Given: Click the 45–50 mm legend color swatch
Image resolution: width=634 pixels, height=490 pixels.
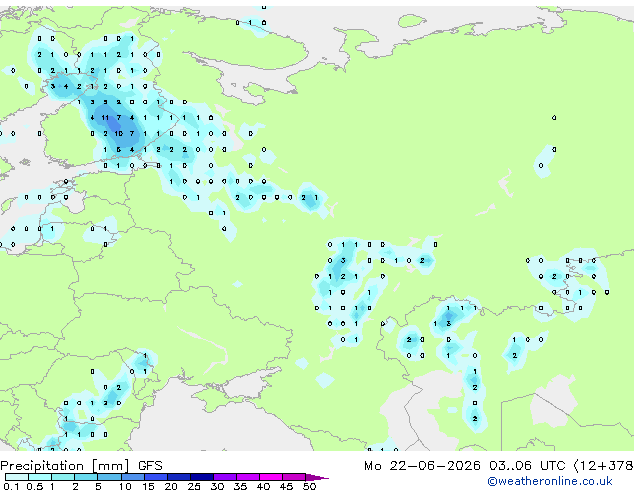Looking at the screenshot, I should click(x=294, y=477).
